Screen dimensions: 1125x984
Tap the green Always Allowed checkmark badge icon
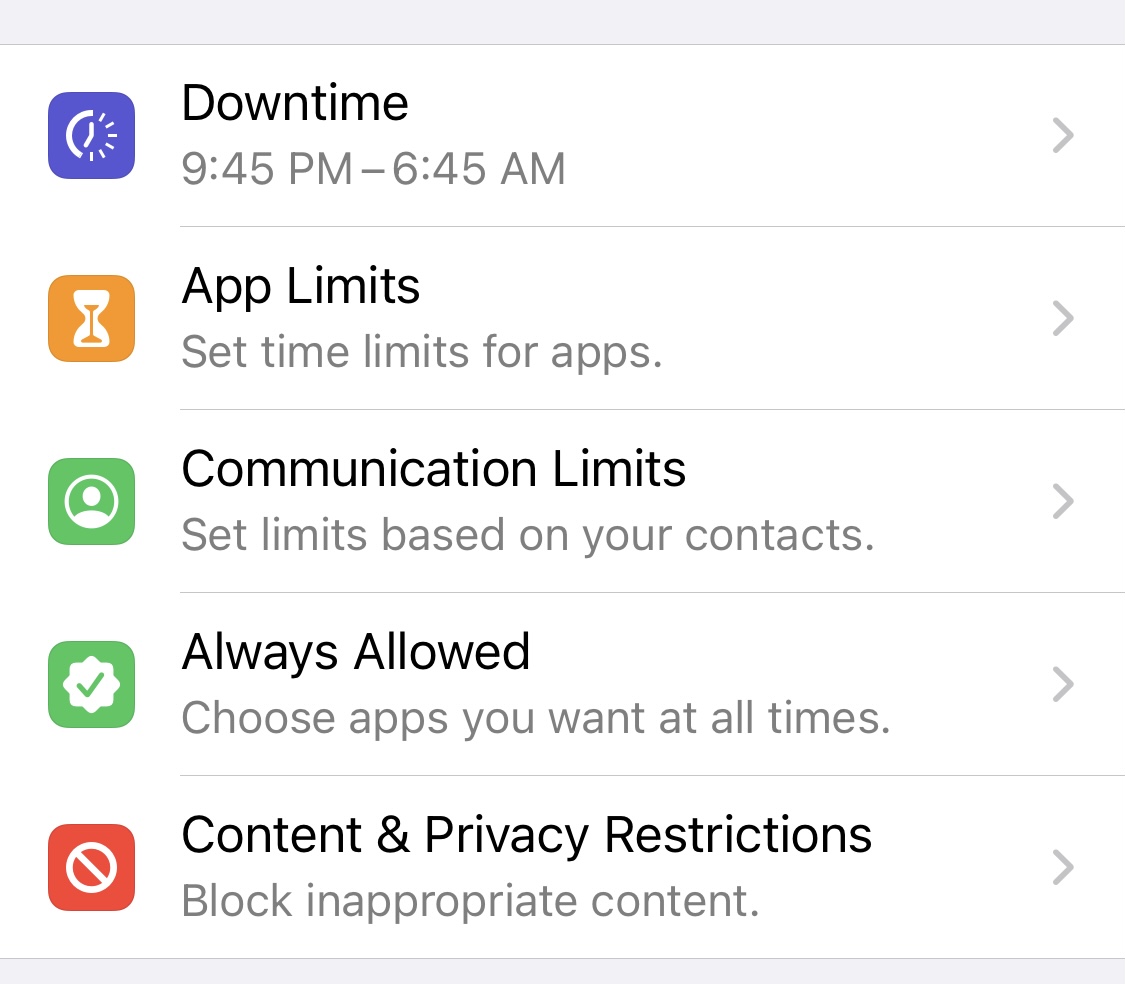(x=91, y=684)
